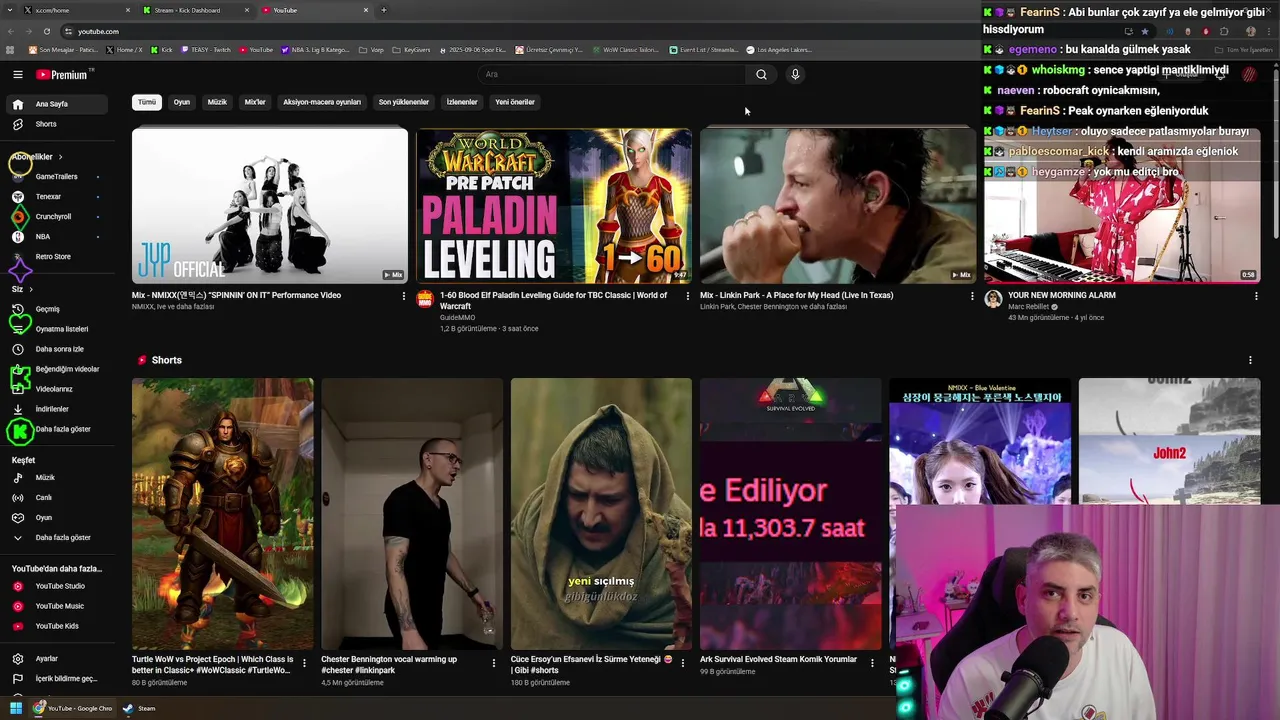The height and width of the screenshot is (720, 1280).
Task: Click the search magnifier button
Action: tap(761, 74)
